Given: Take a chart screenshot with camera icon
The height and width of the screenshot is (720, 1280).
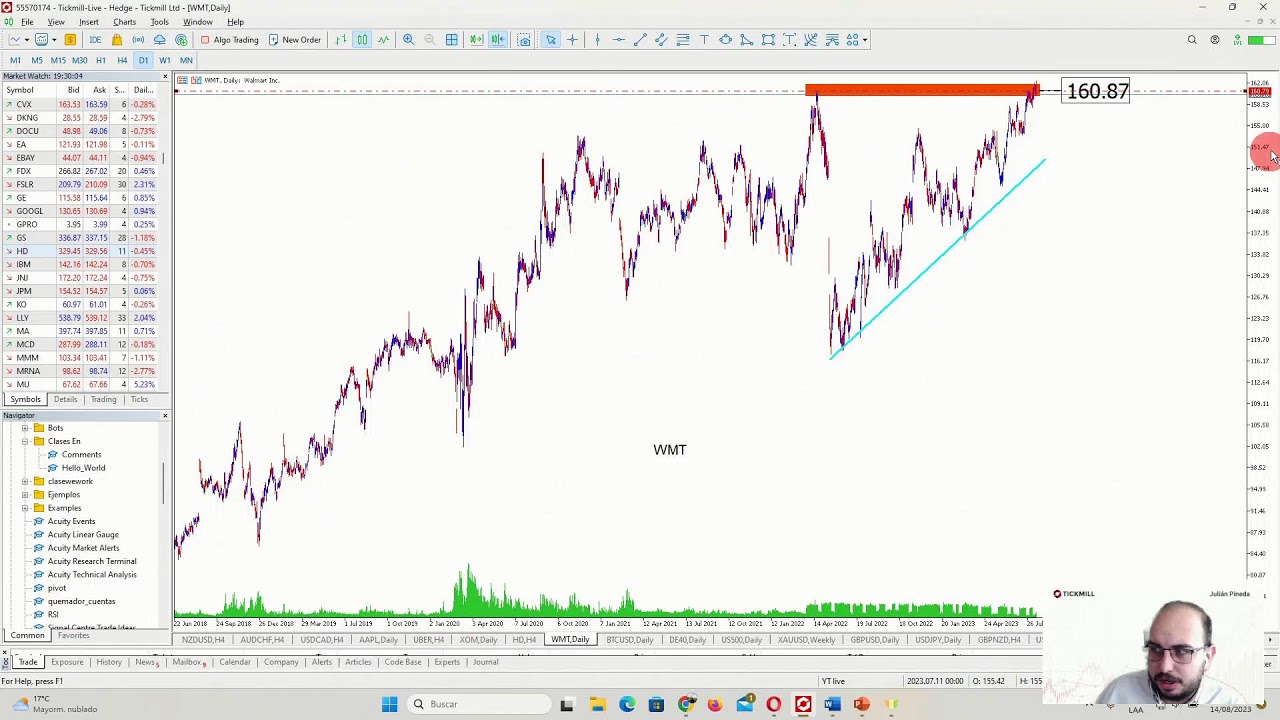Looking at the screenshot, I should pos(524,40).
